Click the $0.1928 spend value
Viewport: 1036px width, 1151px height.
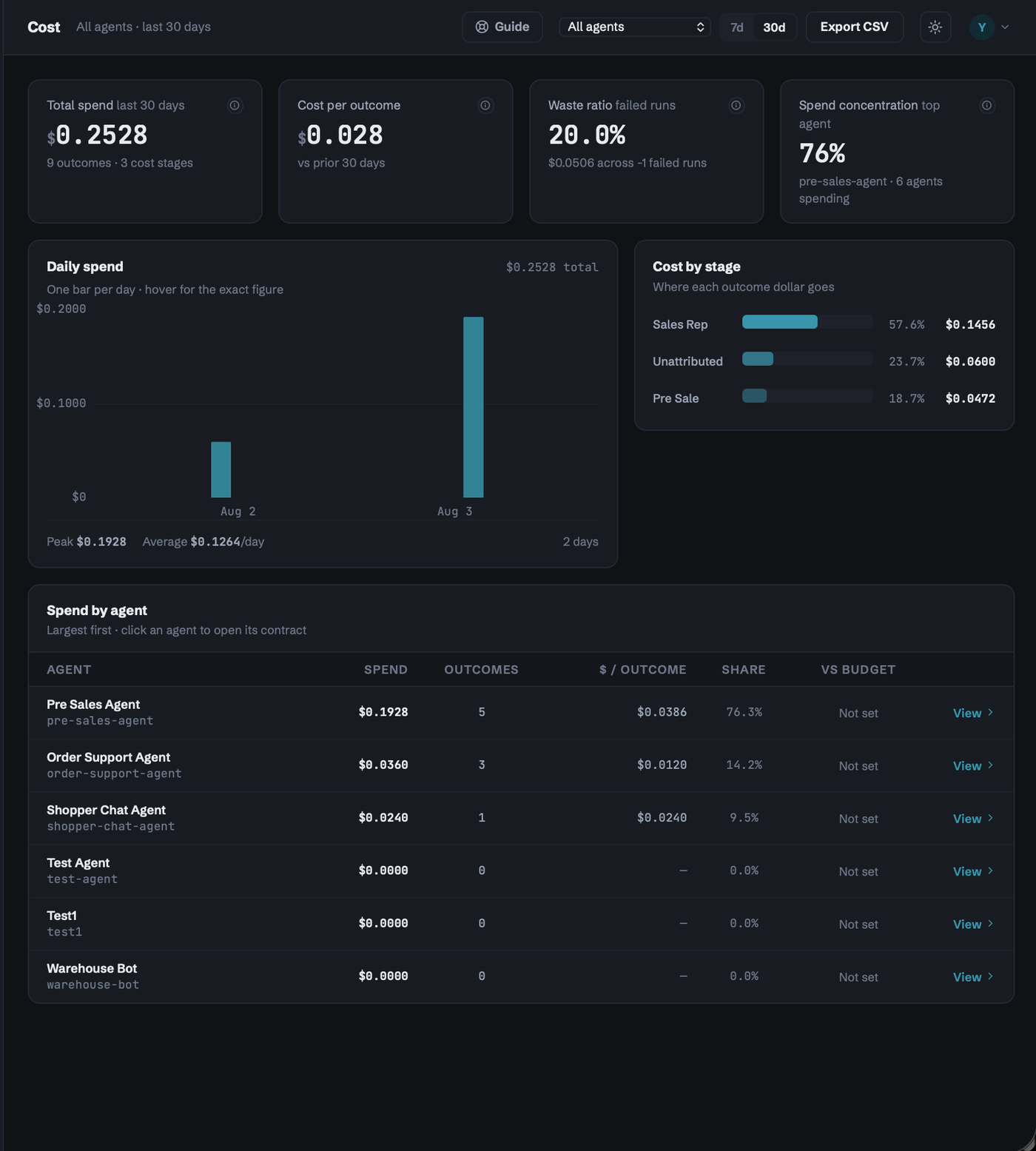tap(383, 712)
